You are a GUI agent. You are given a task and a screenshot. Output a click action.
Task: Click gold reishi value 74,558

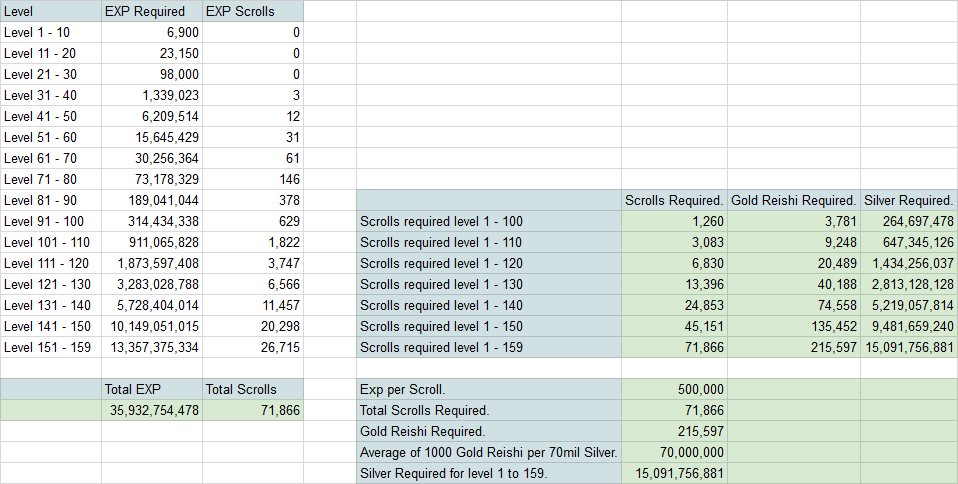click(794, 305)
